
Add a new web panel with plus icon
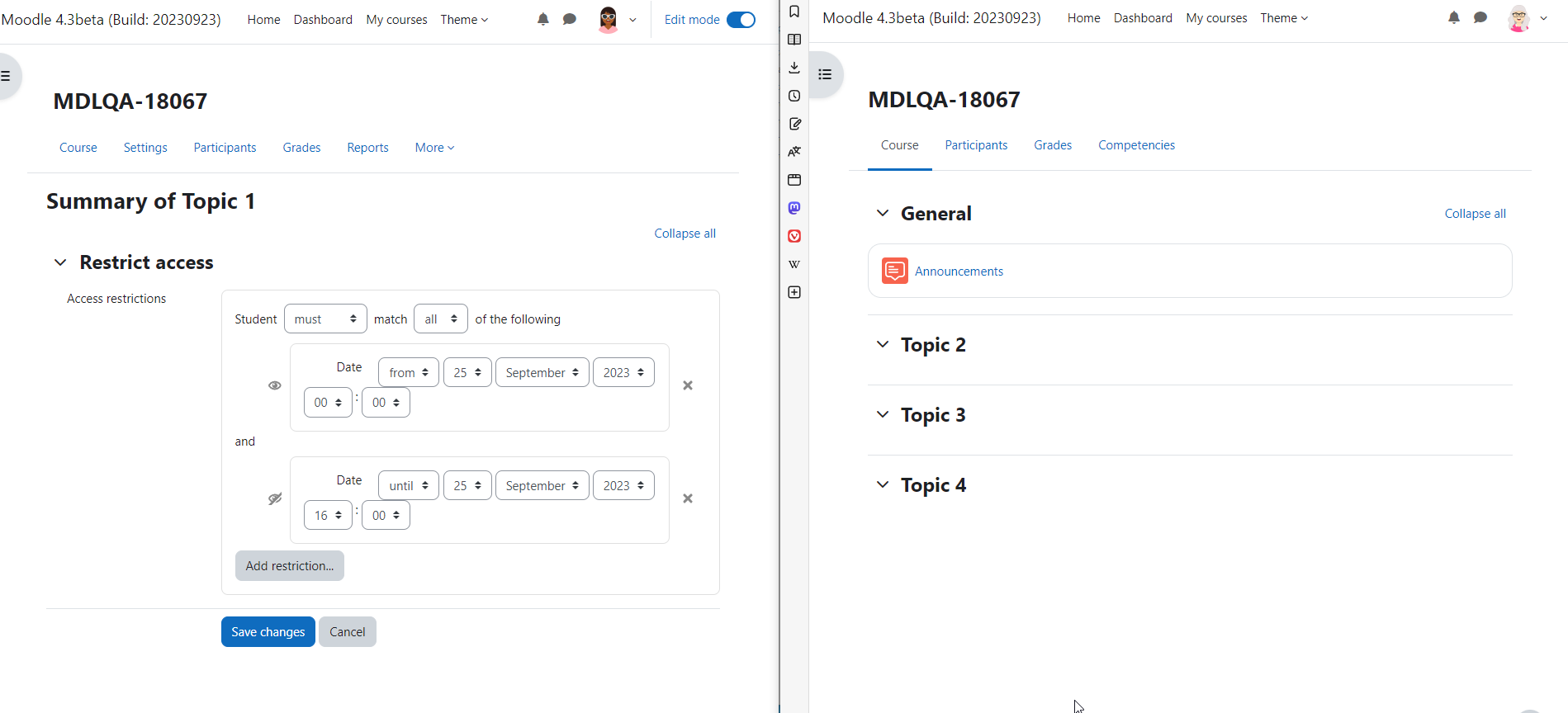tap(794, 292)
